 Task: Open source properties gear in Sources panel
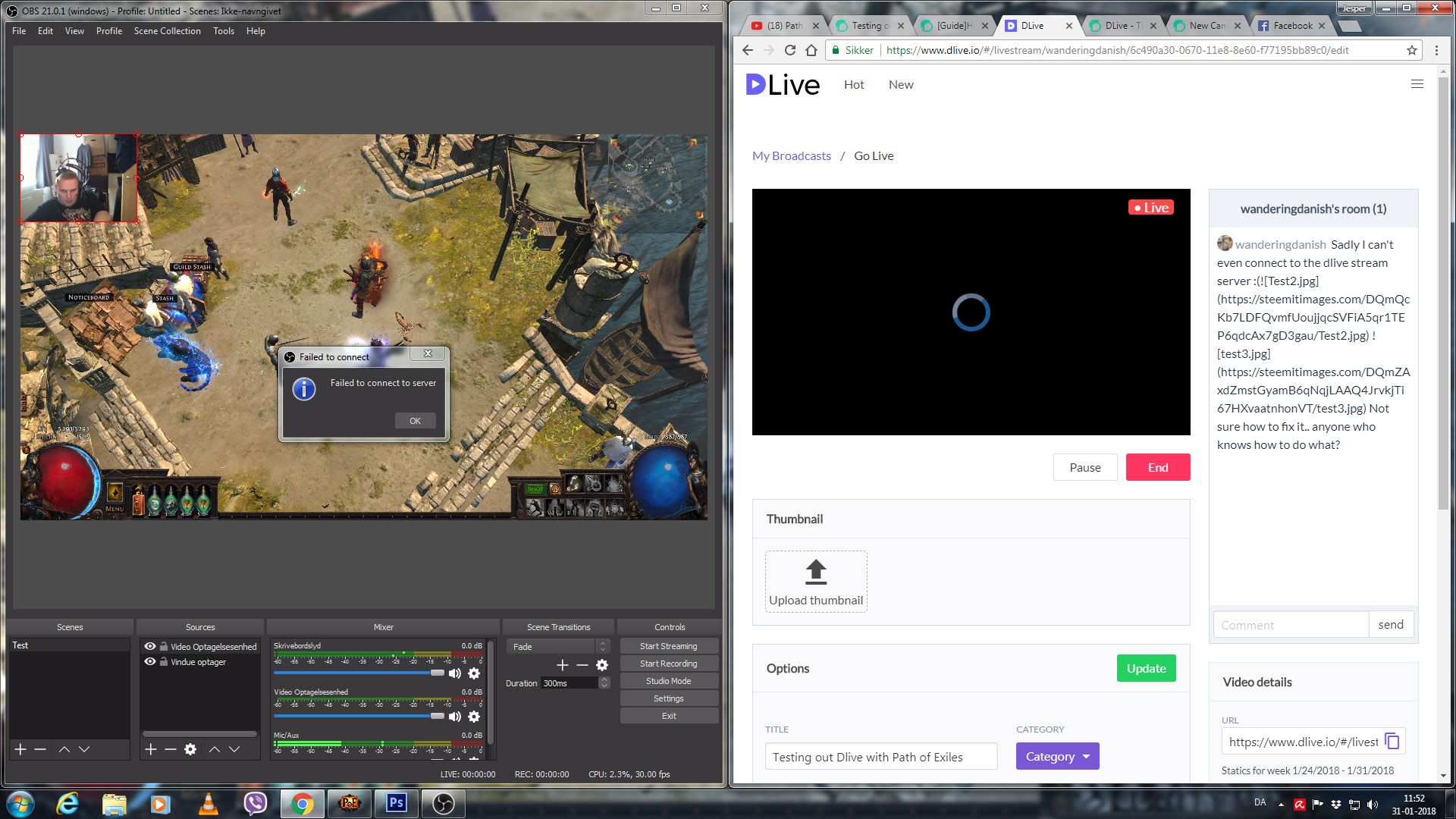(190, 749)
